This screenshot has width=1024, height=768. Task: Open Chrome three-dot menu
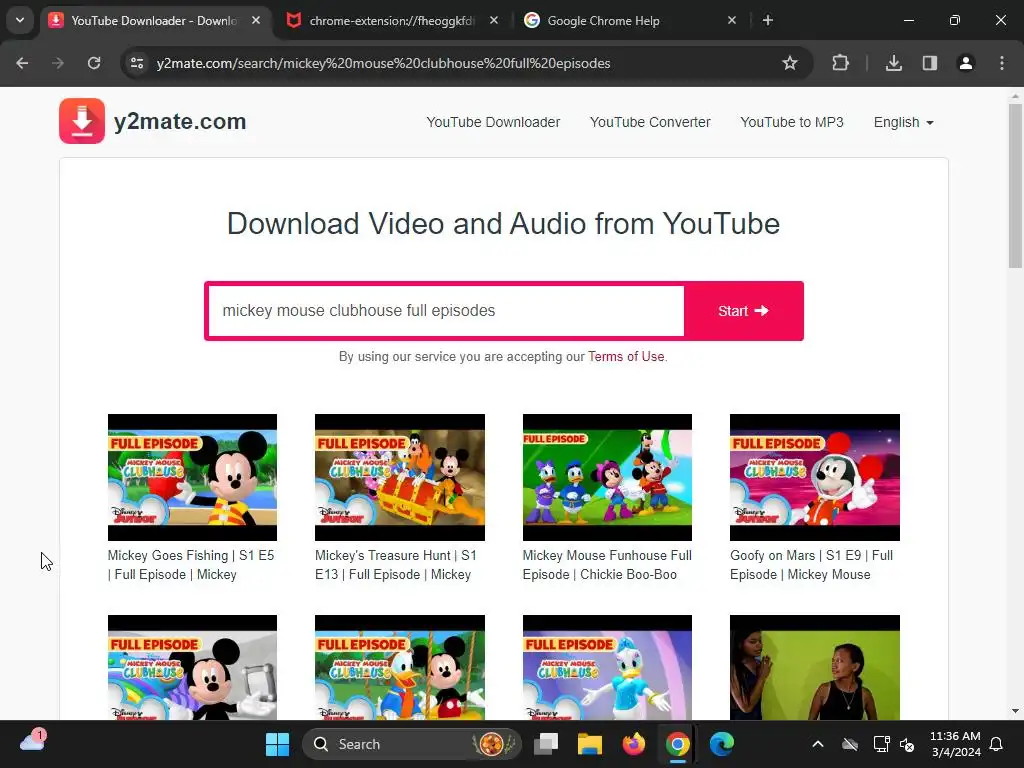(1001, 63)
